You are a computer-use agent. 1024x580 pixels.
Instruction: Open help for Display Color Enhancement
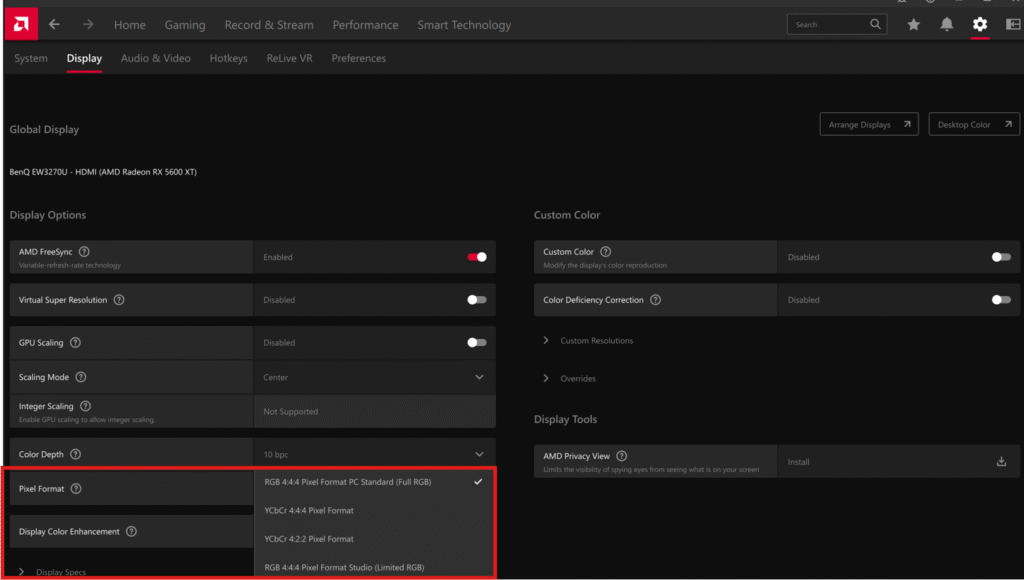pyautogui.click(x=131, y=531)
